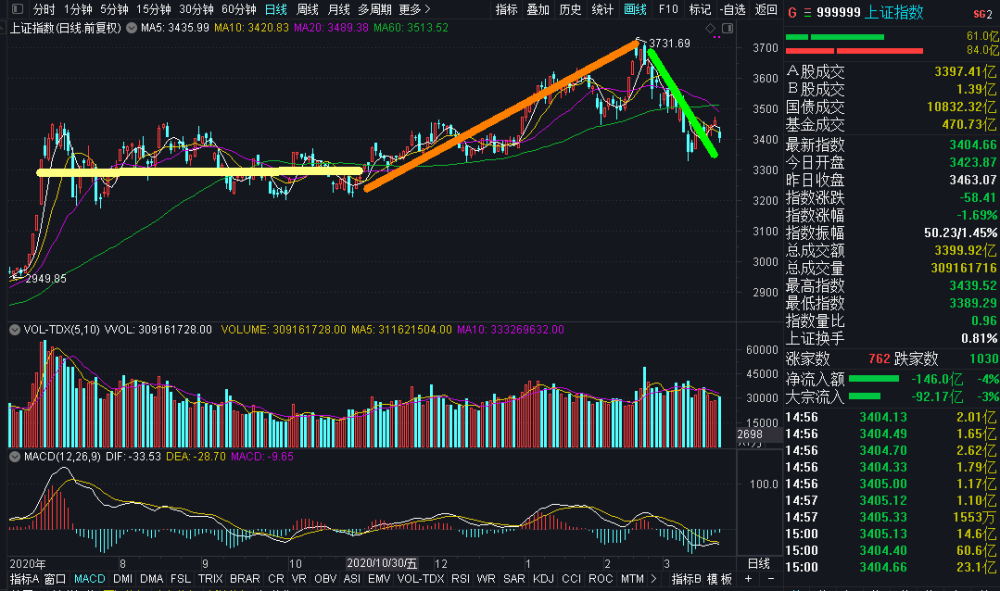Screen dimensions: 1000x591
Task: Click the layout icon left of 分时
Action: click(x=18, y=10)
